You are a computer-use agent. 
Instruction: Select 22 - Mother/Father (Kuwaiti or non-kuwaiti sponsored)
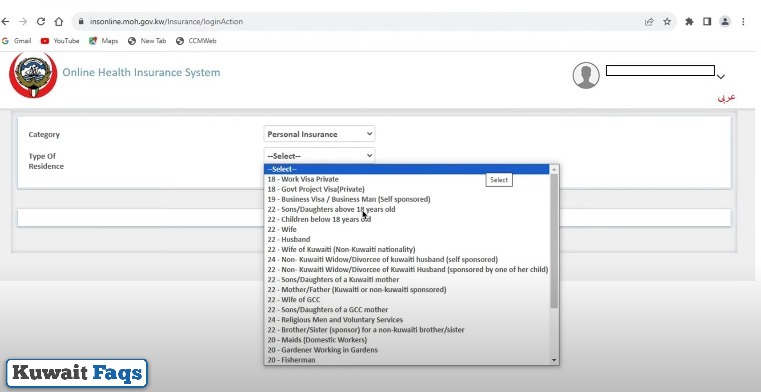tap(407, 289)
